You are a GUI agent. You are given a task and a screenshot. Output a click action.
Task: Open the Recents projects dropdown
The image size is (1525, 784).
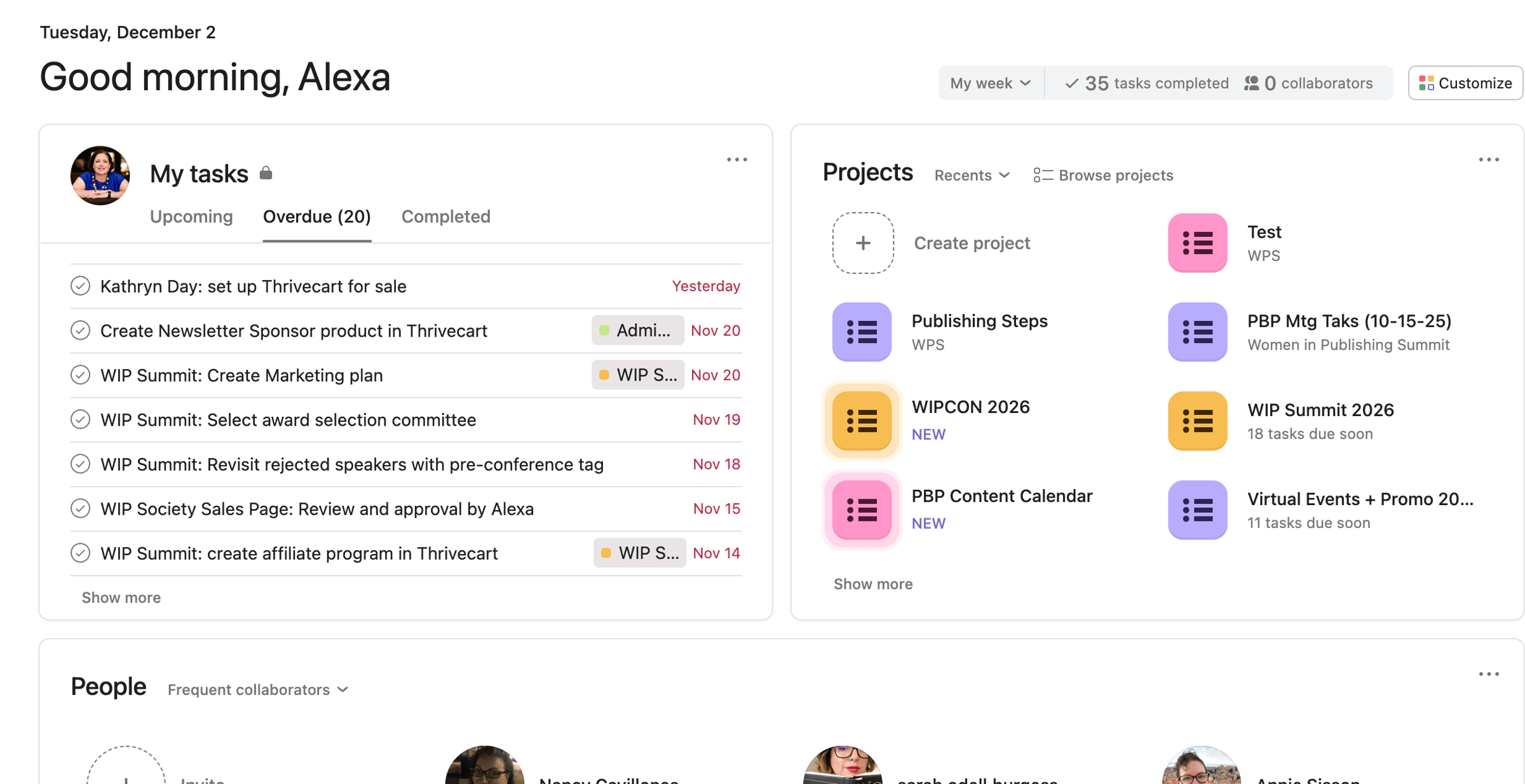coord(971,175)
